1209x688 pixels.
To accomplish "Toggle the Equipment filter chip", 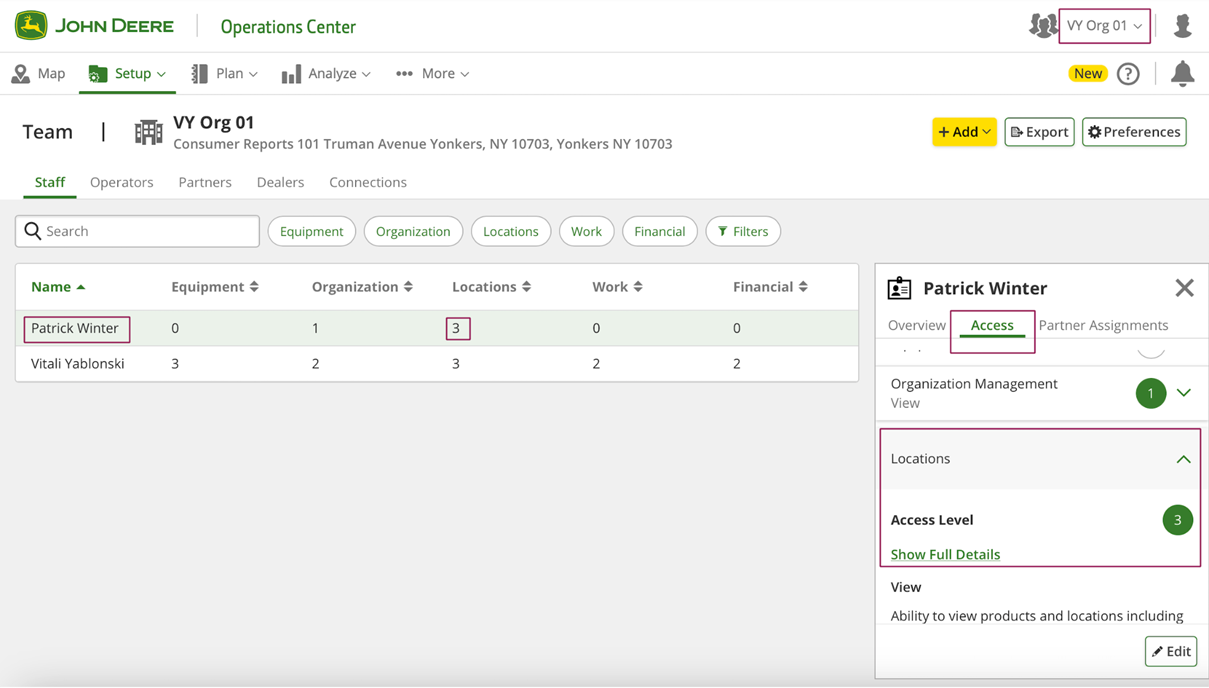I will (311, 231).
